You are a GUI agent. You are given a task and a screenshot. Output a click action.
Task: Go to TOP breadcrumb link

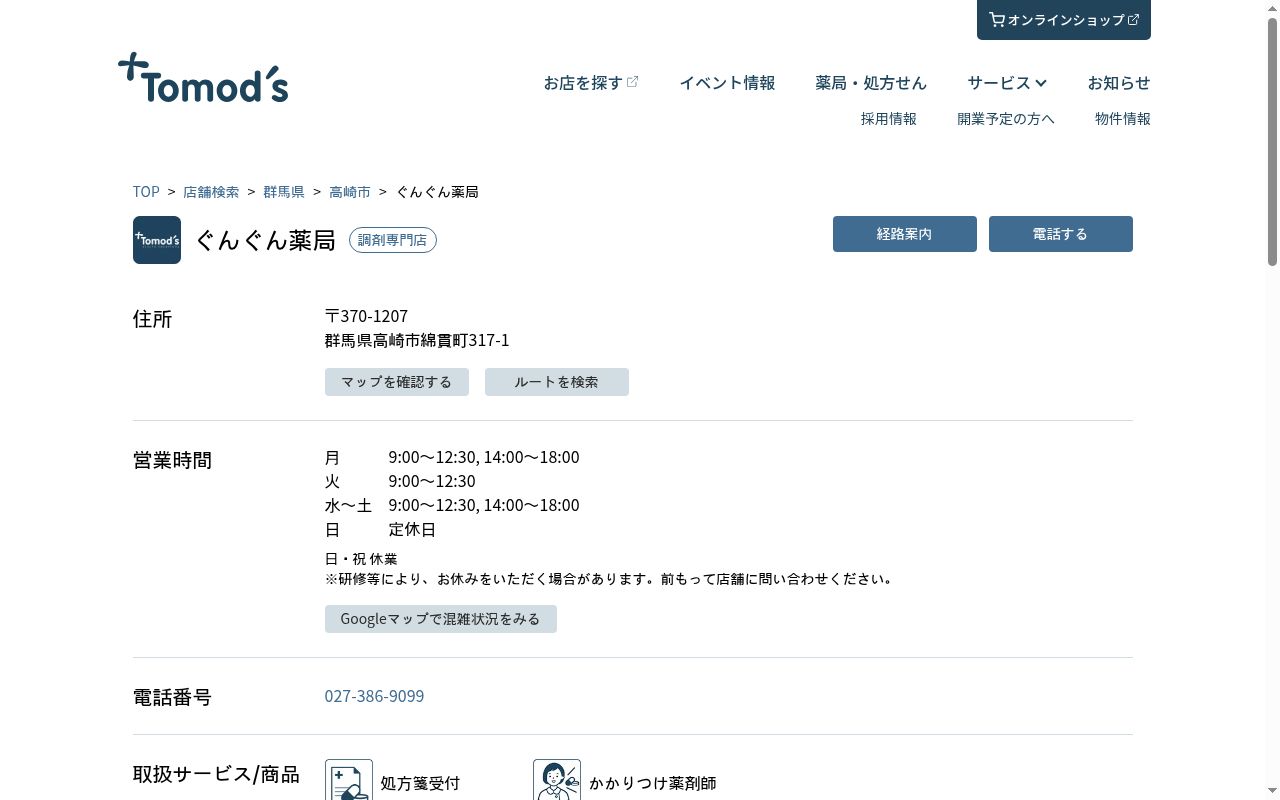146,192
